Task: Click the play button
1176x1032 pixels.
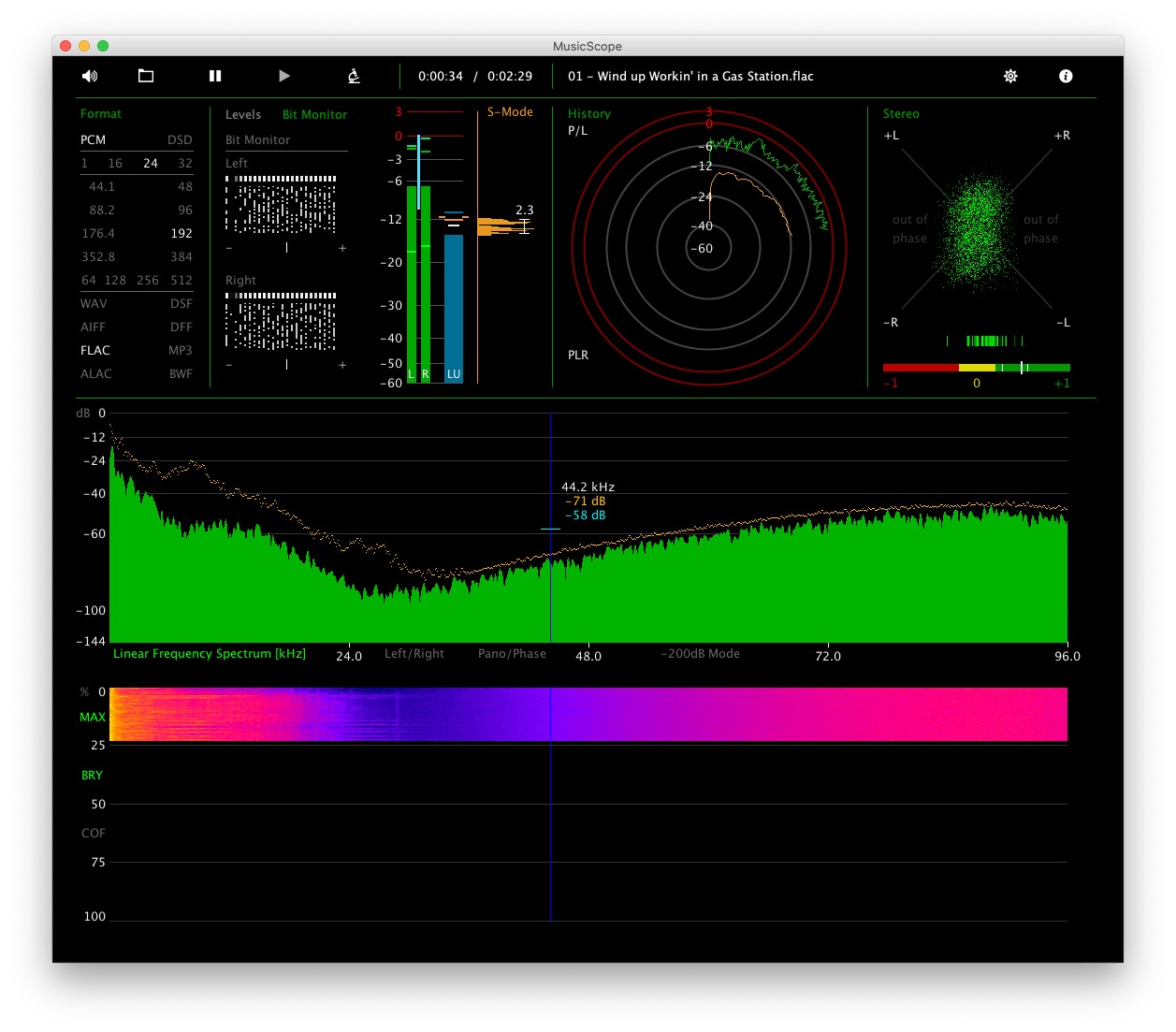Action: coord(284,76)
